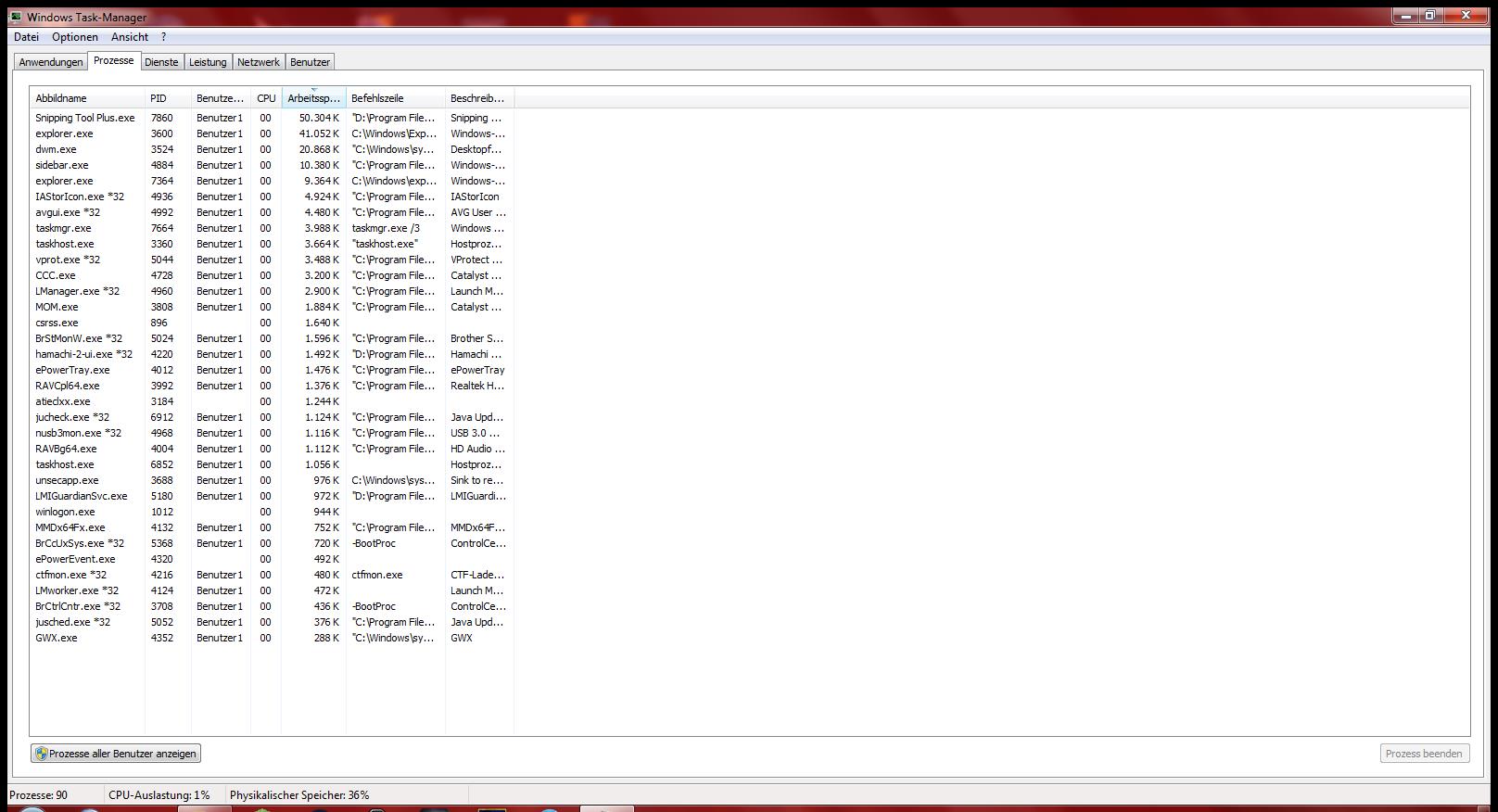The height and width of the screenshot is (812, 1498).
Task: Switch to the Benutzer tab
Action: (310, 62)
